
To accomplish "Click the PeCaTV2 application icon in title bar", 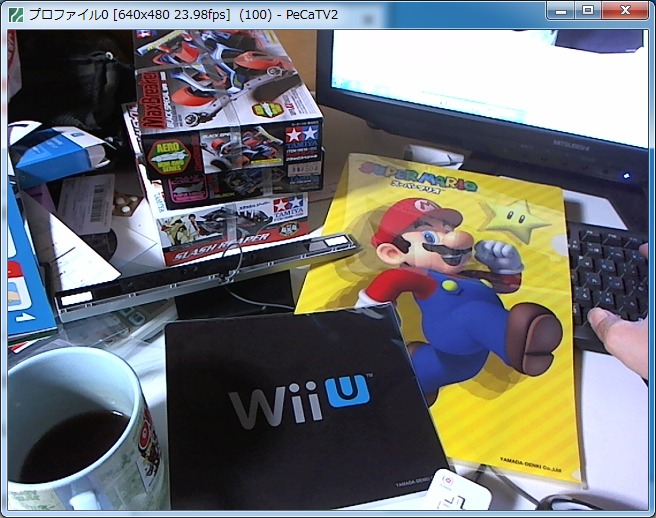I will pos(16,15).
